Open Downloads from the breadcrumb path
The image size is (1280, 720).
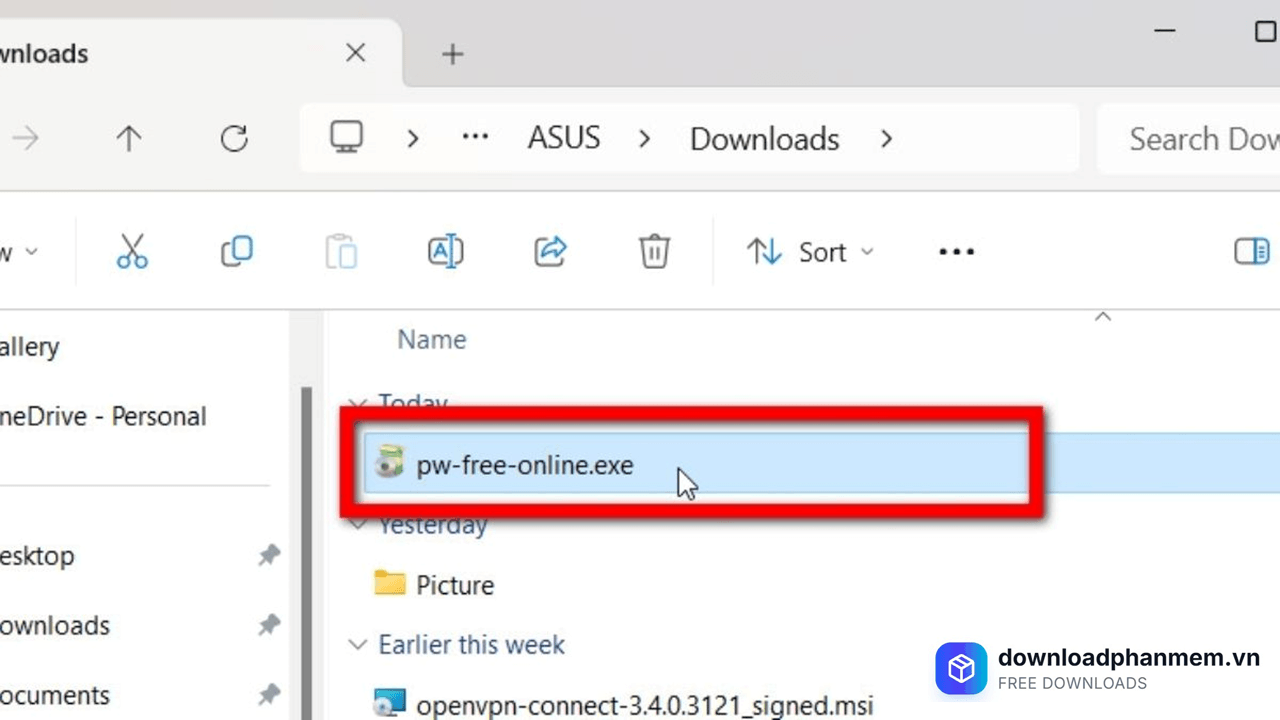click(x=764, y=138)
